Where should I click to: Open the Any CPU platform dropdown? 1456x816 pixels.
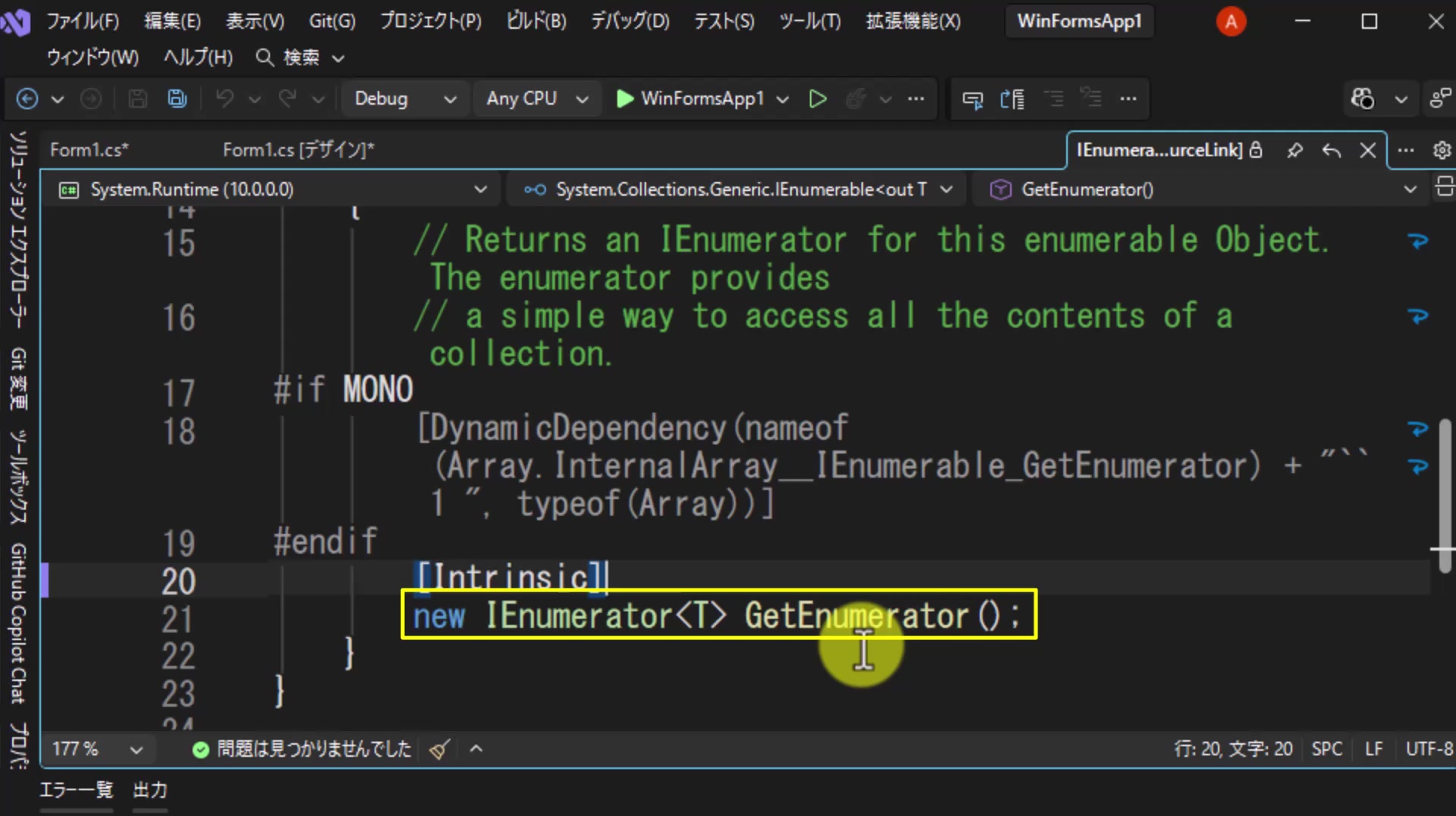tap(537, 99)
